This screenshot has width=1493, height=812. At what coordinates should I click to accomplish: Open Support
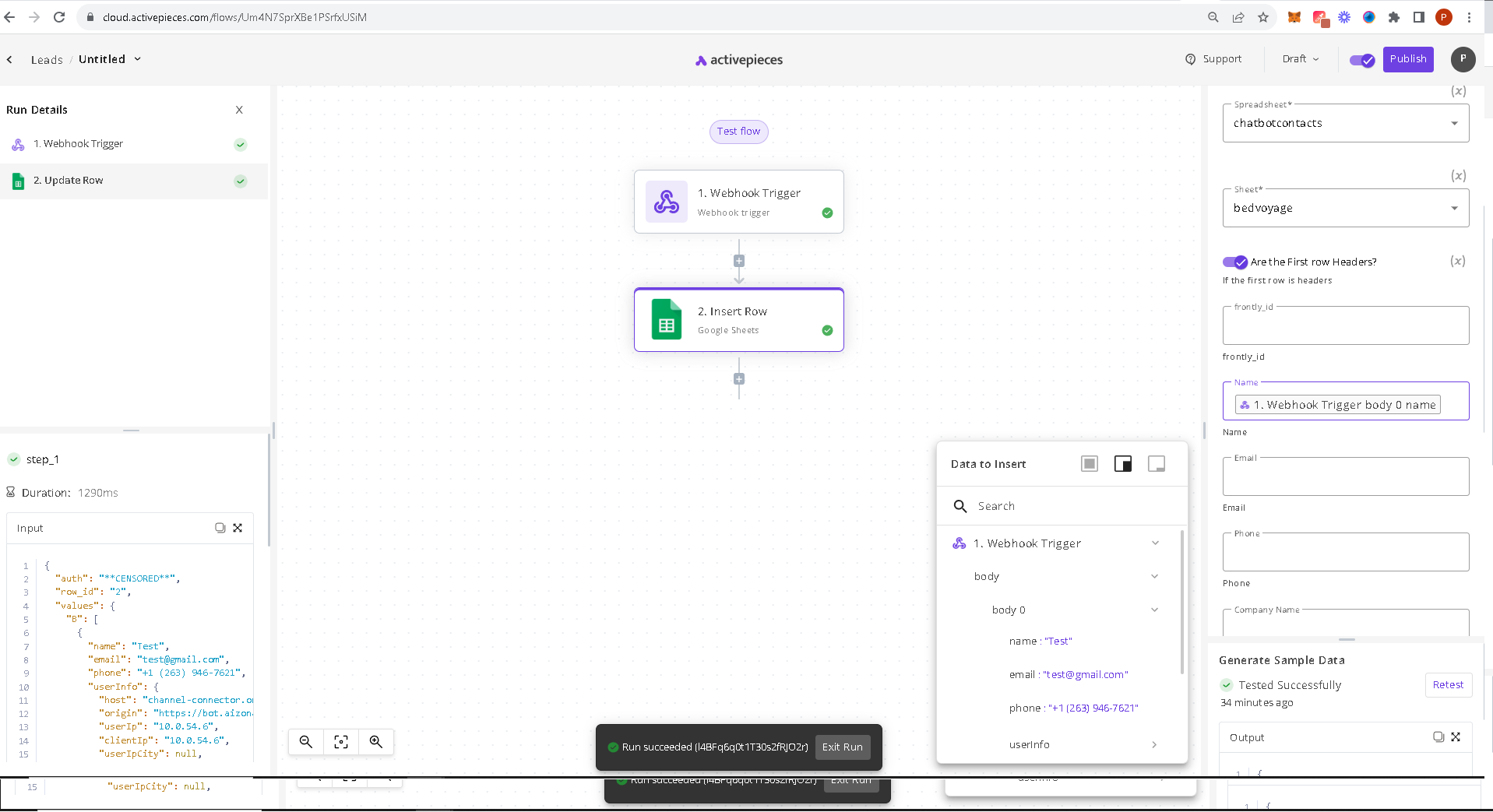point(1213,59)
